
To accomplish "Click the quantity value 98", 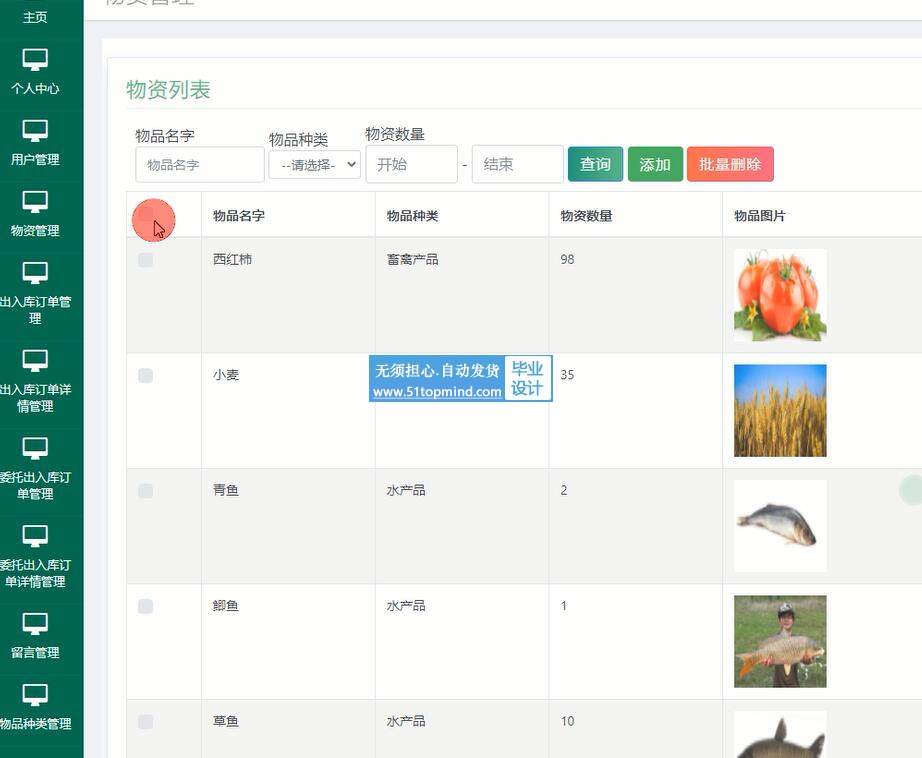I will pyautogui.click(x=567, y=259).
